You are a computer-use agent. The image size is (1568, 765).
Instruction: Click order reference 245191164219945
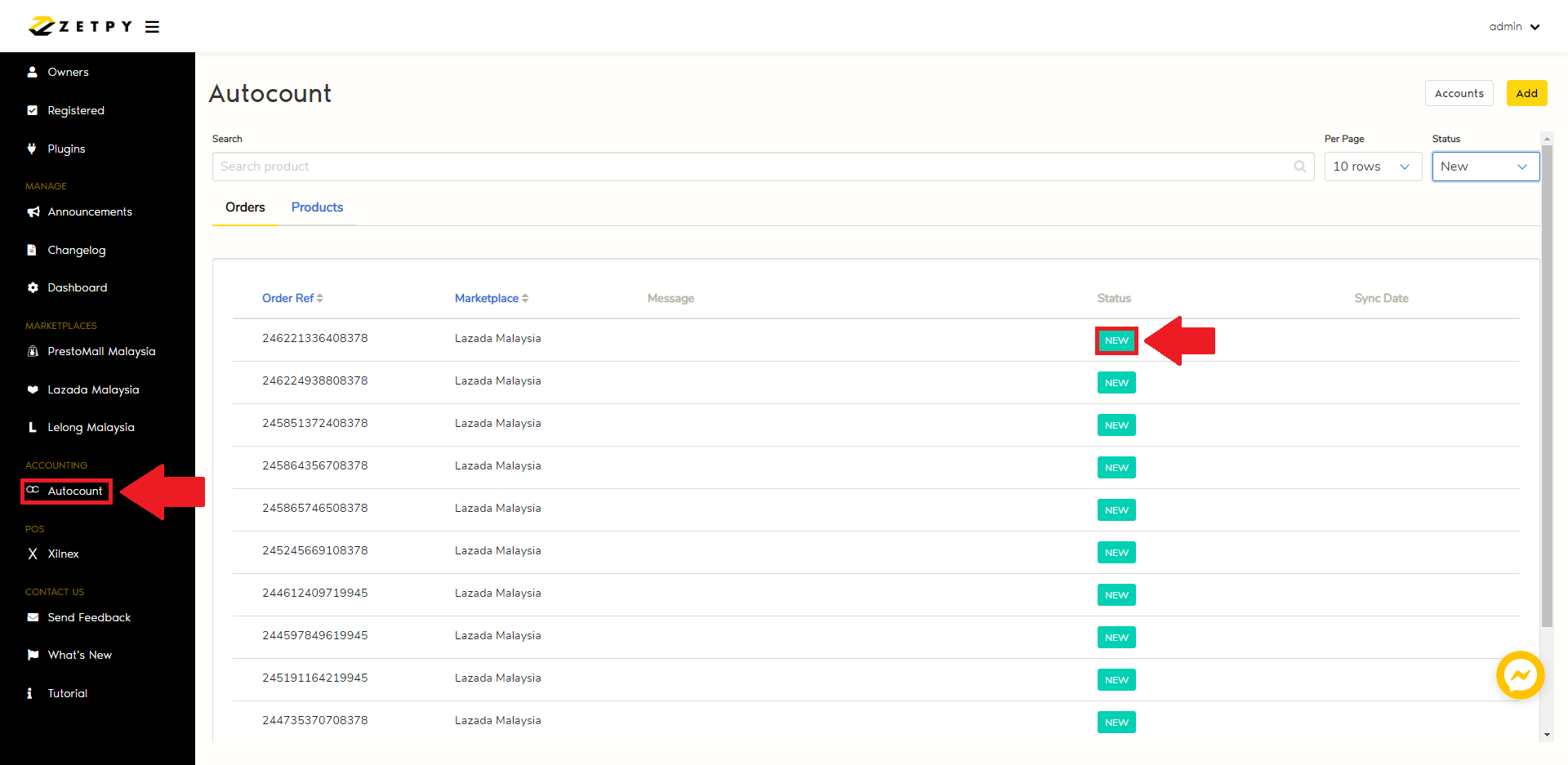click(314, 678)
